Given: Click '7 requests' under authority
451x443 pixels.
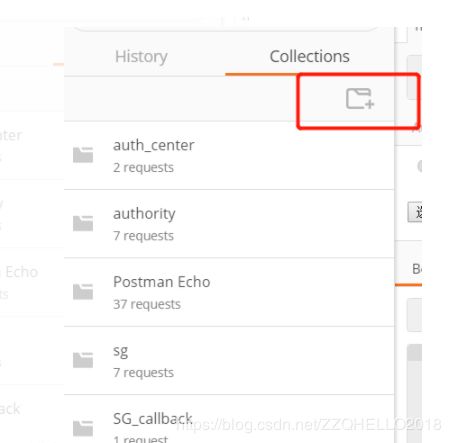Looking at the screenshot, I should 143,236.
